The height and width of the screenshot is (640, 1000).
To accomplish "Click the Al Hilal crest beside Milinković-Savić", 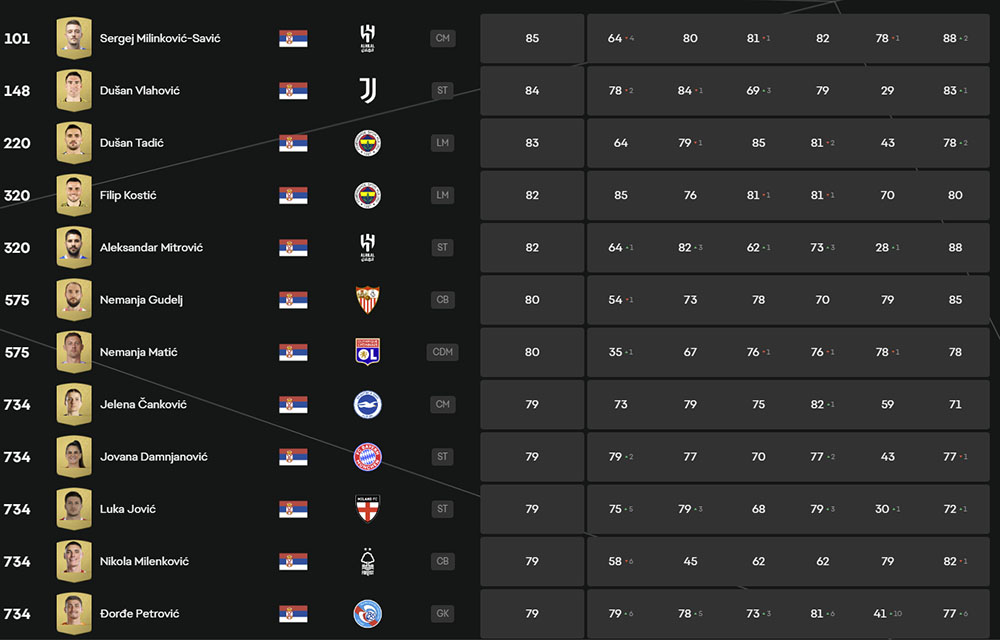I will click(x=367, y=38).
